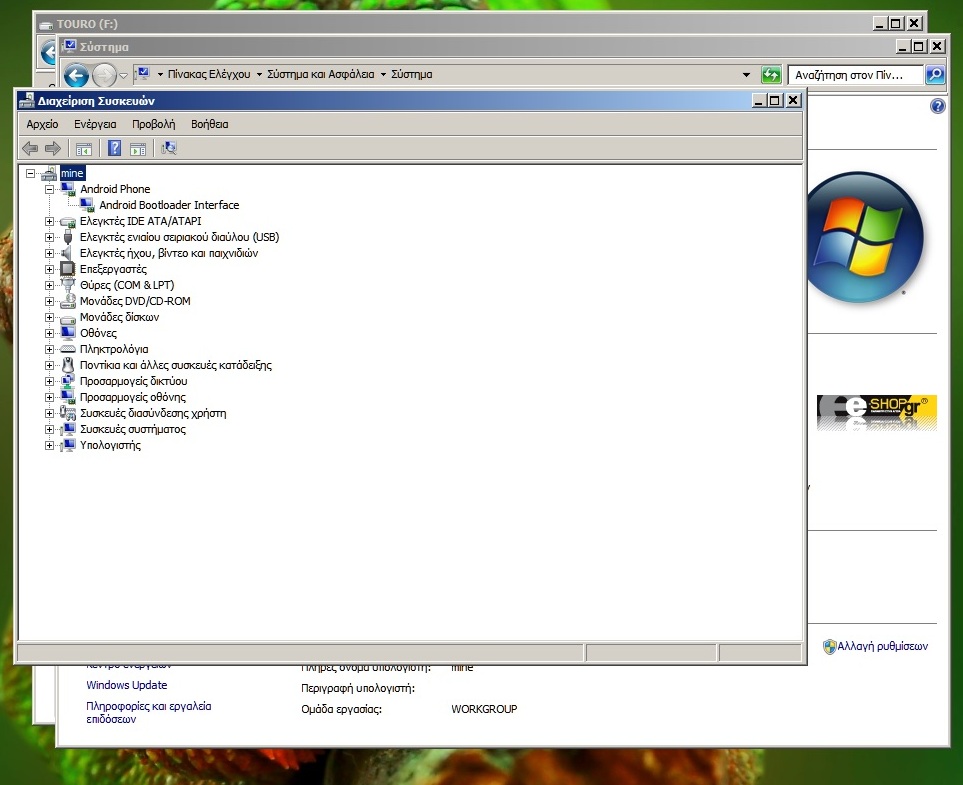Click the Android Bootloader Interface device icon
The width and height of the screenshot is (963, 785).
pos(88,205)
